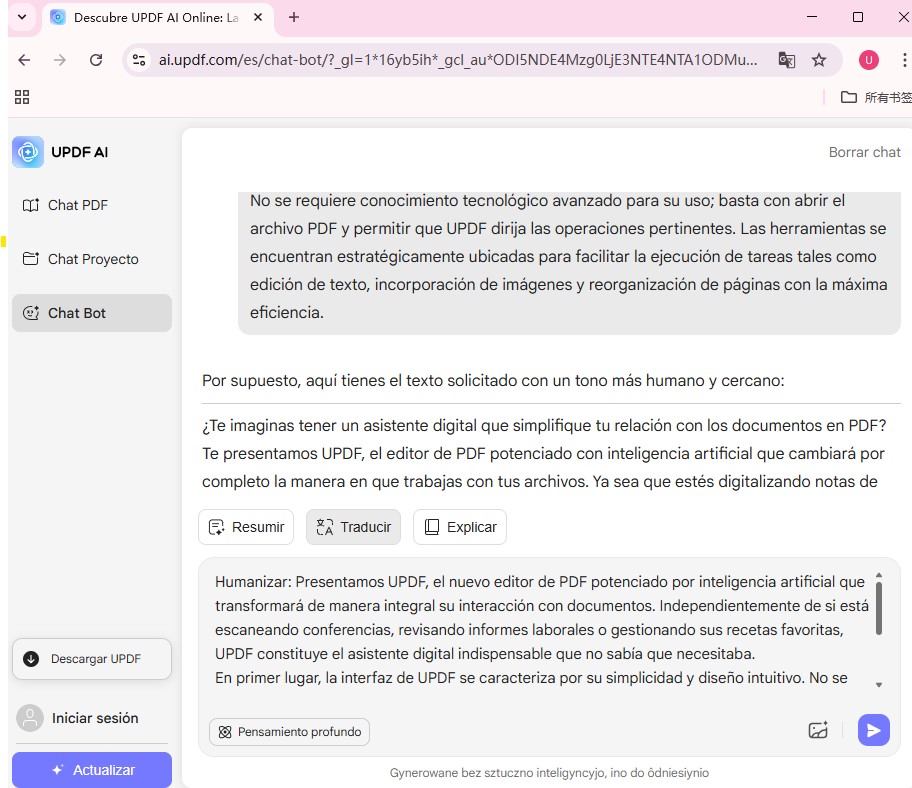Open Chat Proyecto in sidebar
This screenshot has width=912, height=788.
pyautogui.click(x=91, y=259)
